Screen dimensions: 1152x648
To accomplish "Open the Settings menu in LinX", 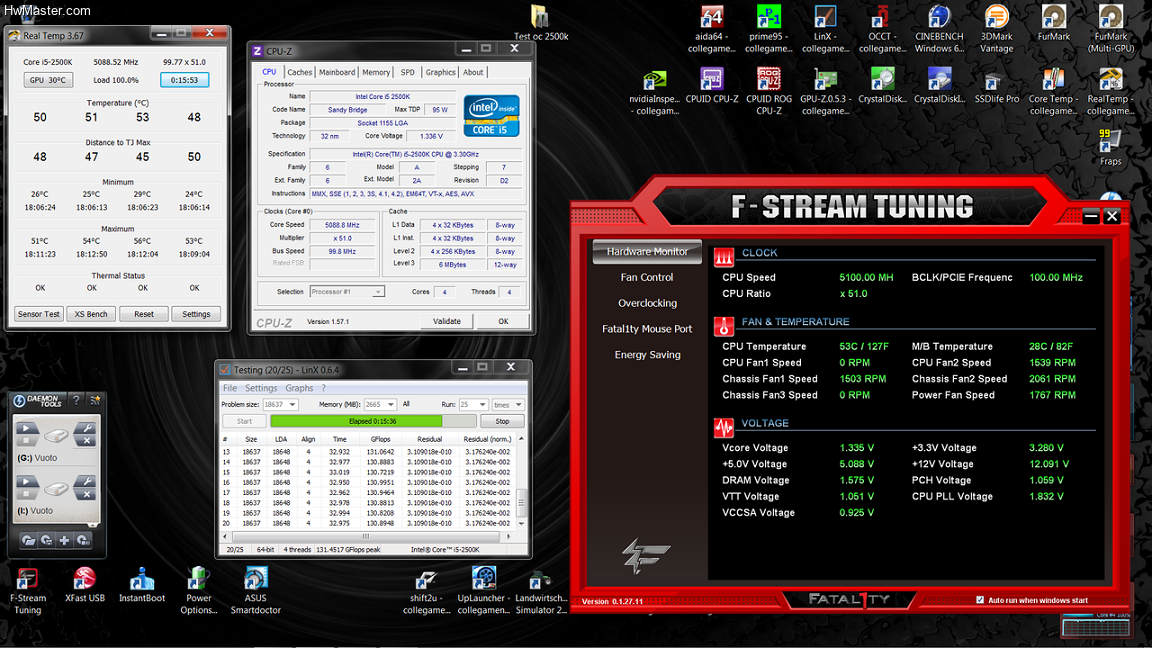I will 261,388.
